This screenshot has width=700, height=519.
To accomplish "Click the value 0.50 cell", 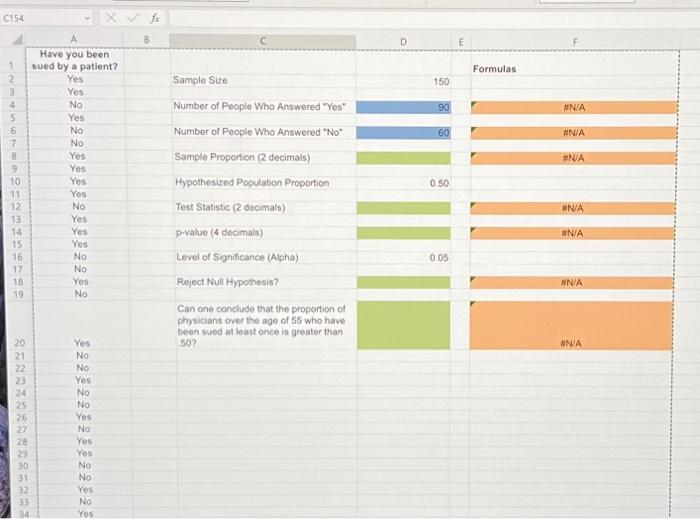I will (x=404, y=183).
